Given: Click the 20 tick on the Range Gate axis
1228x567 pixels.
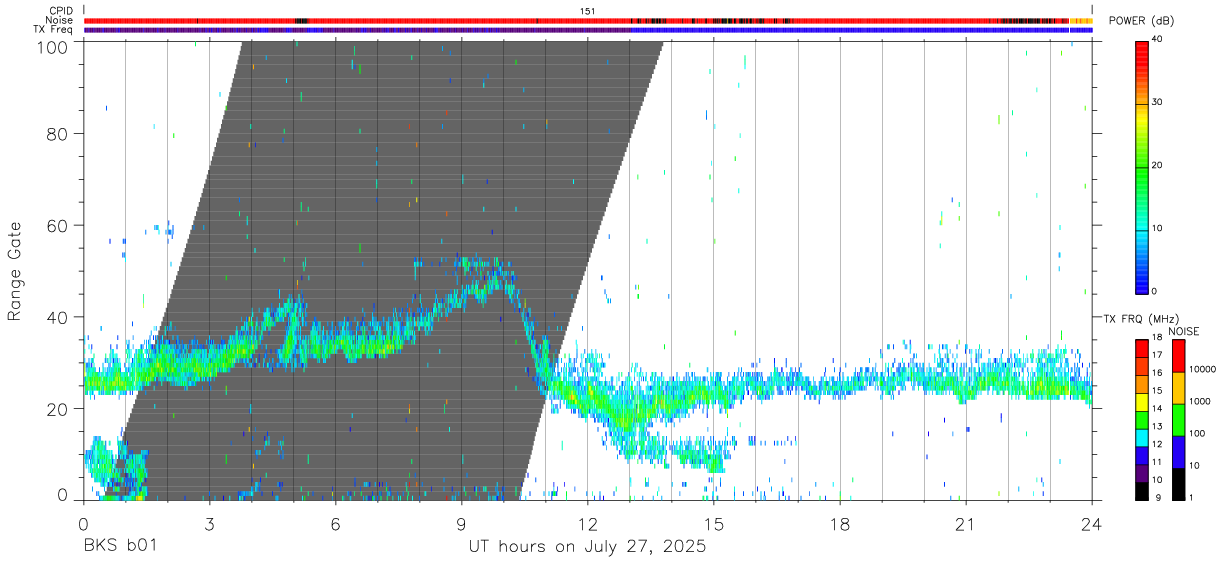Looking at the screenshot, I should point(59,409).
